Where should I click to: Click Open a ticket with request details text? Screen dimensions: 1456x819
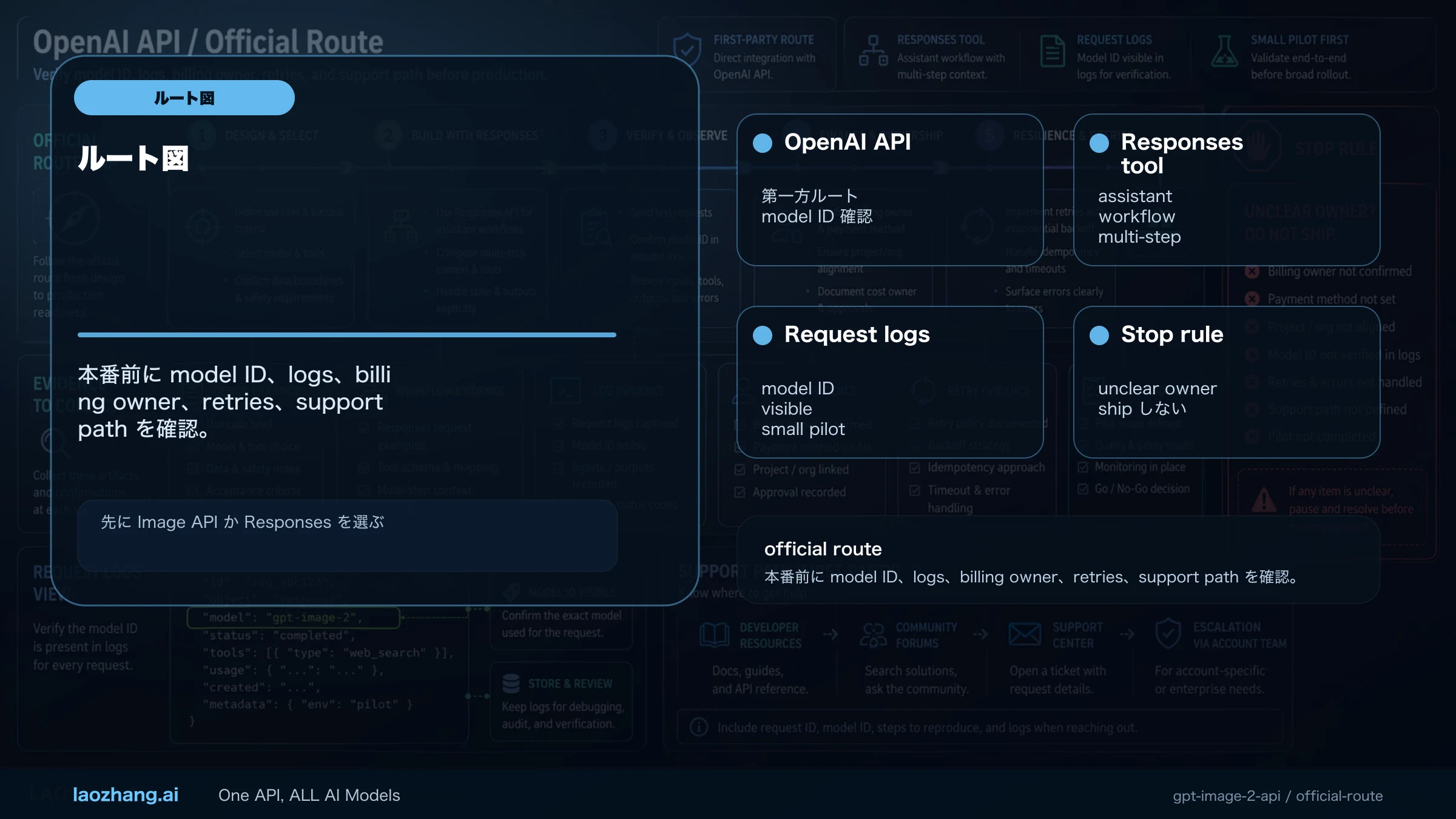(1058, 680)
